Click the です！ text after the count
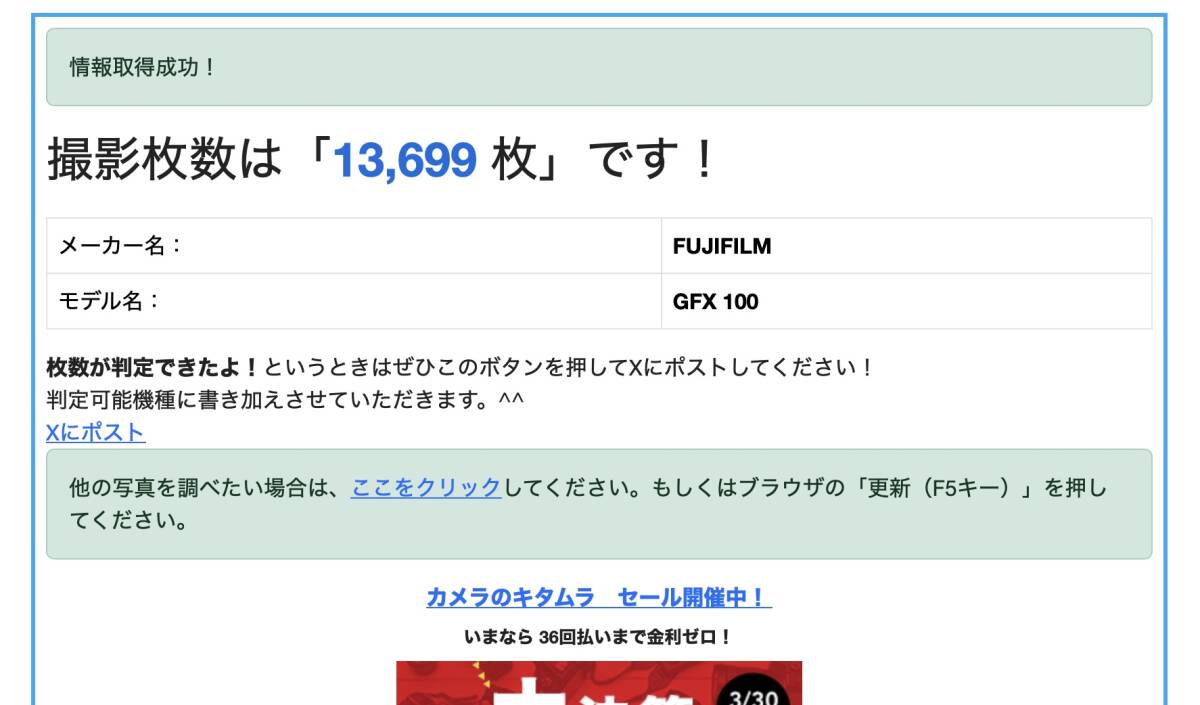The width and height of the screenshot is (1200, 705). point(652,161)
